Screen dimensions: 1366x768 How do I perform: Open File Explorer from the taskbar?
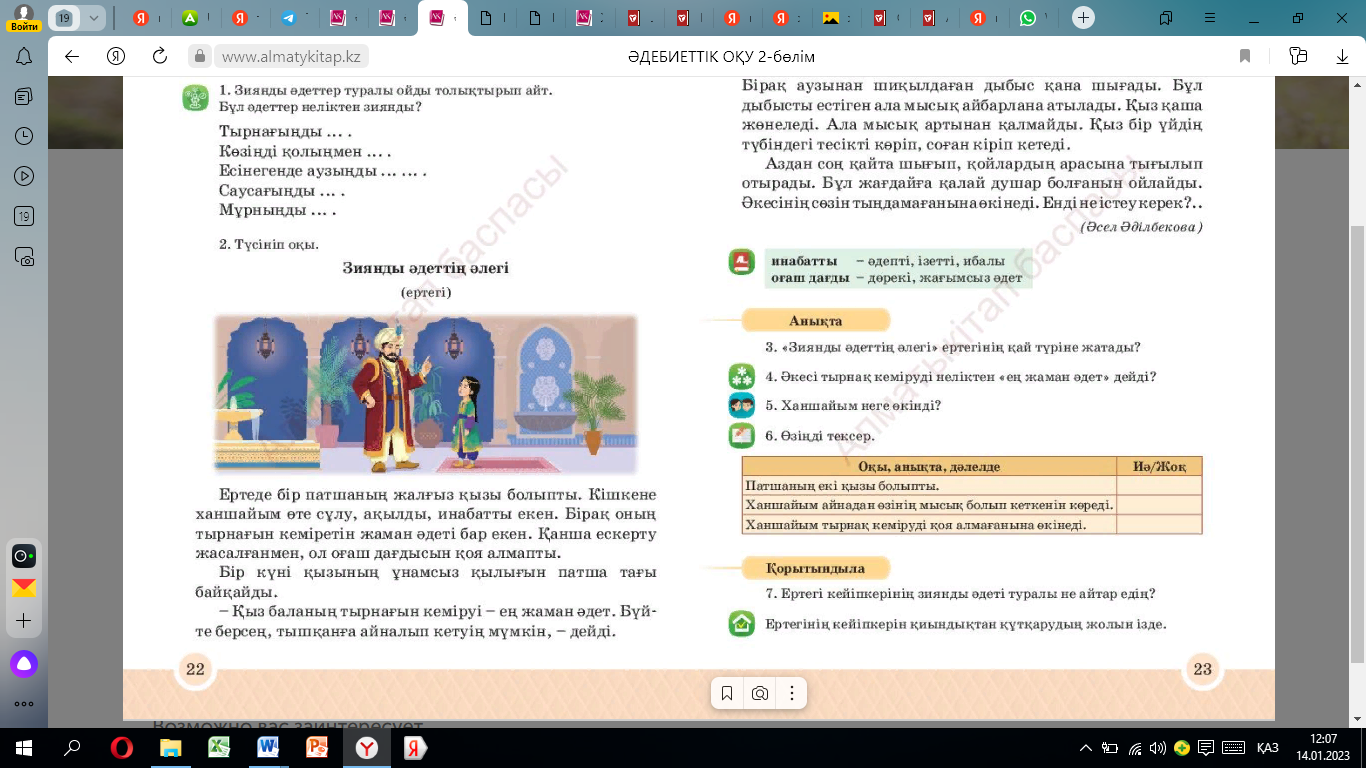tap(171, 748)
